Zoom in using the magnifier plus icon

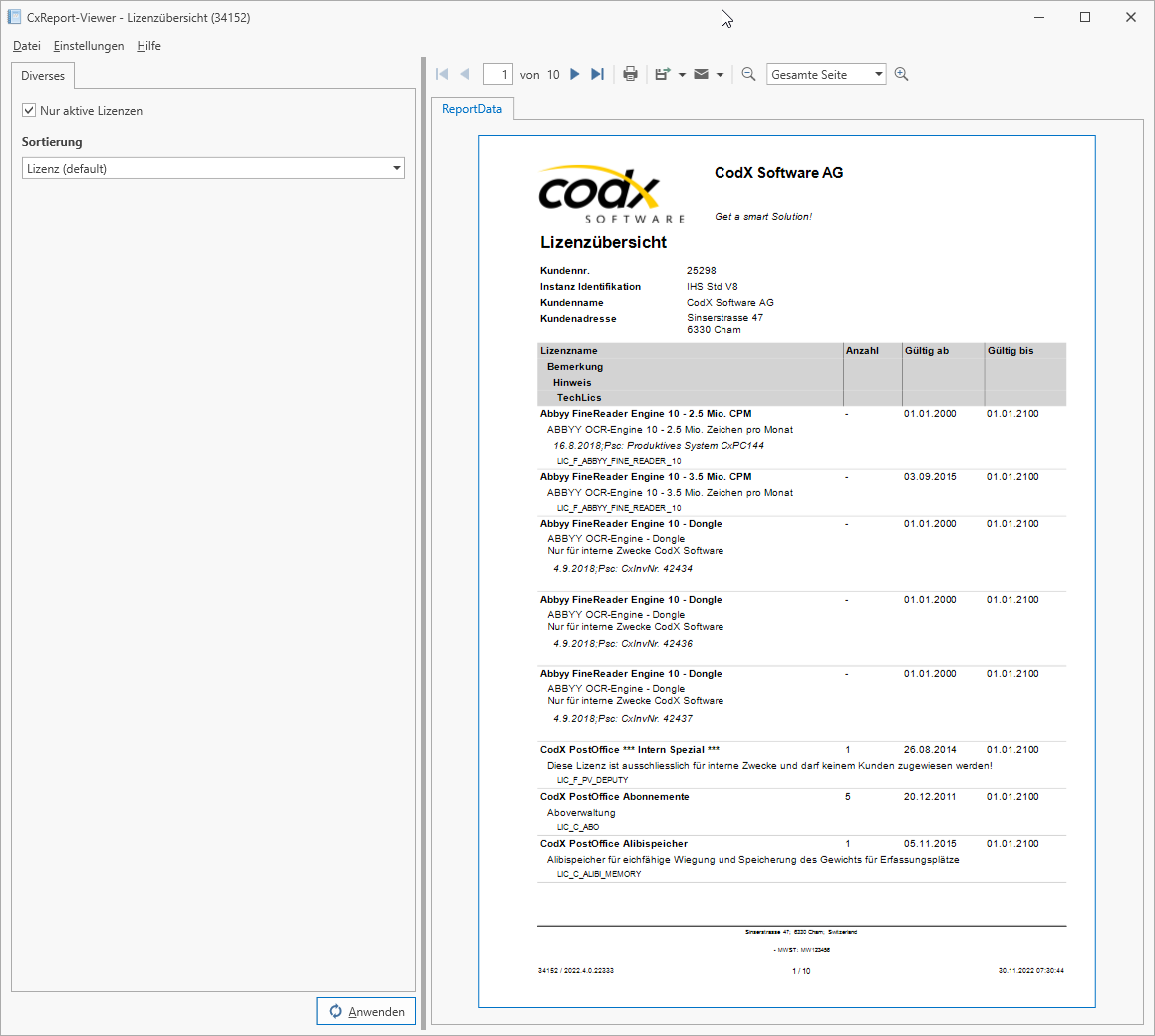[x=901, y=73]
